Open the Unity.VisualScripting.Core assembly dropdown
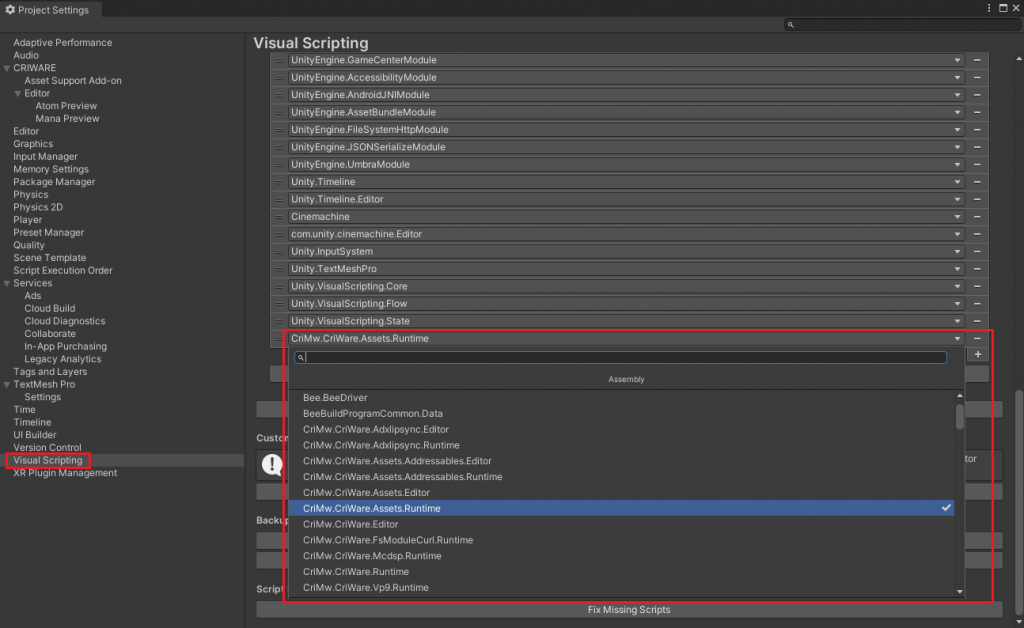 pos(959,286)
